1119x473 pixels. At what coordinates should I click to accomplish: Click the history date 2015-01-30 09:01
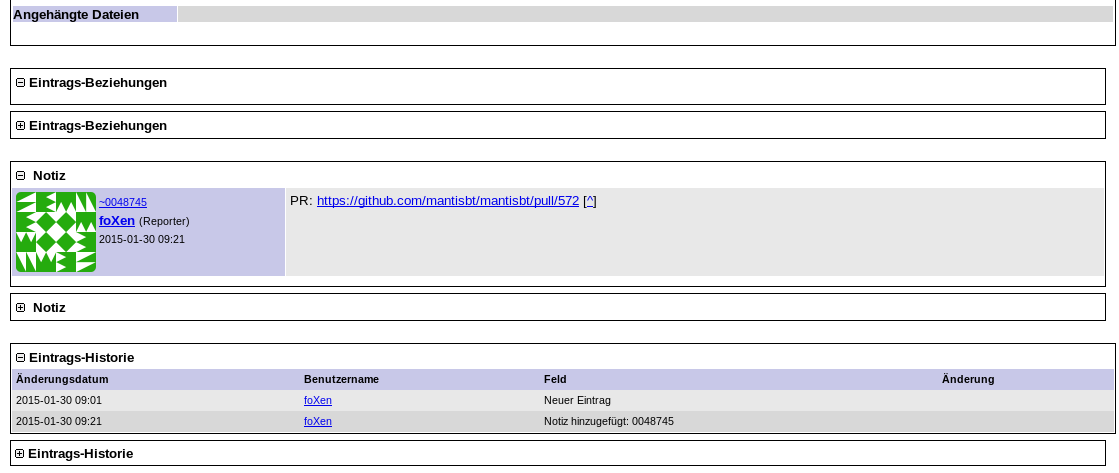[x=59, y=400]
